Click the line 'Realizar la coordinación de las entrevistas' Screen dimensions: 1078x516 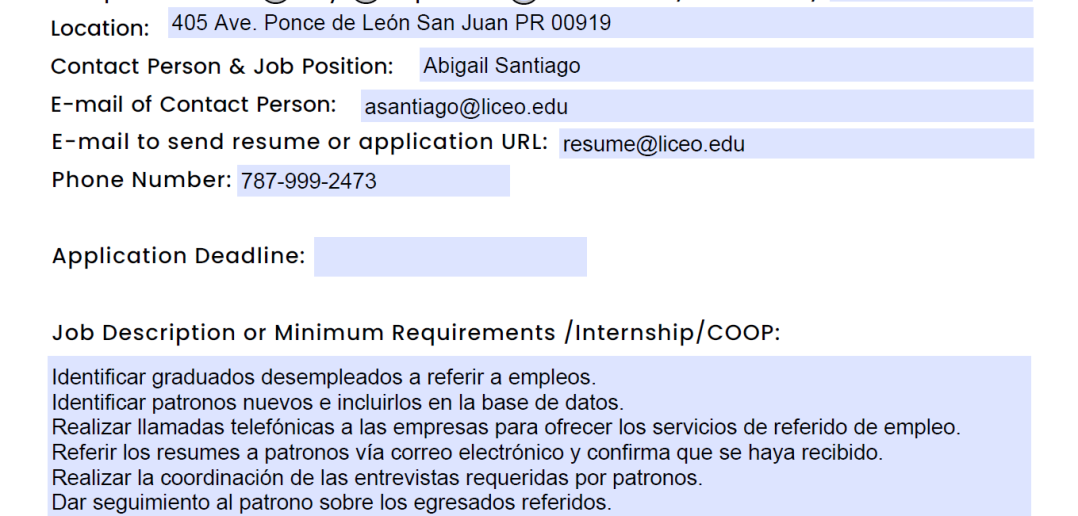pos(377,477)
